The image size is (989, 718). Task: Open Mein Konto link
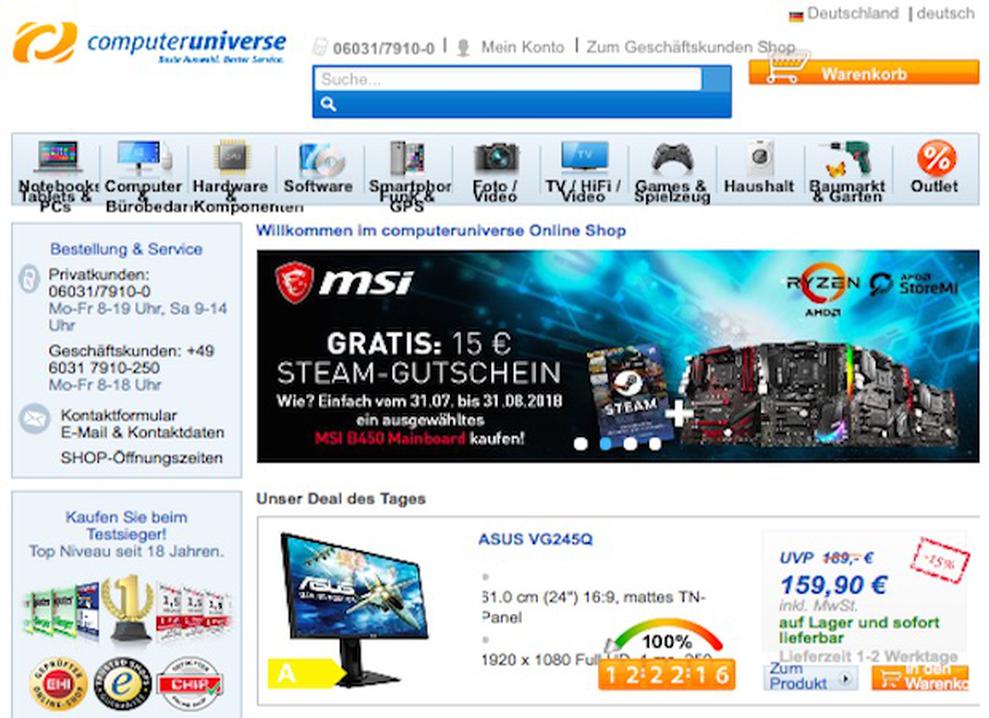523,47
